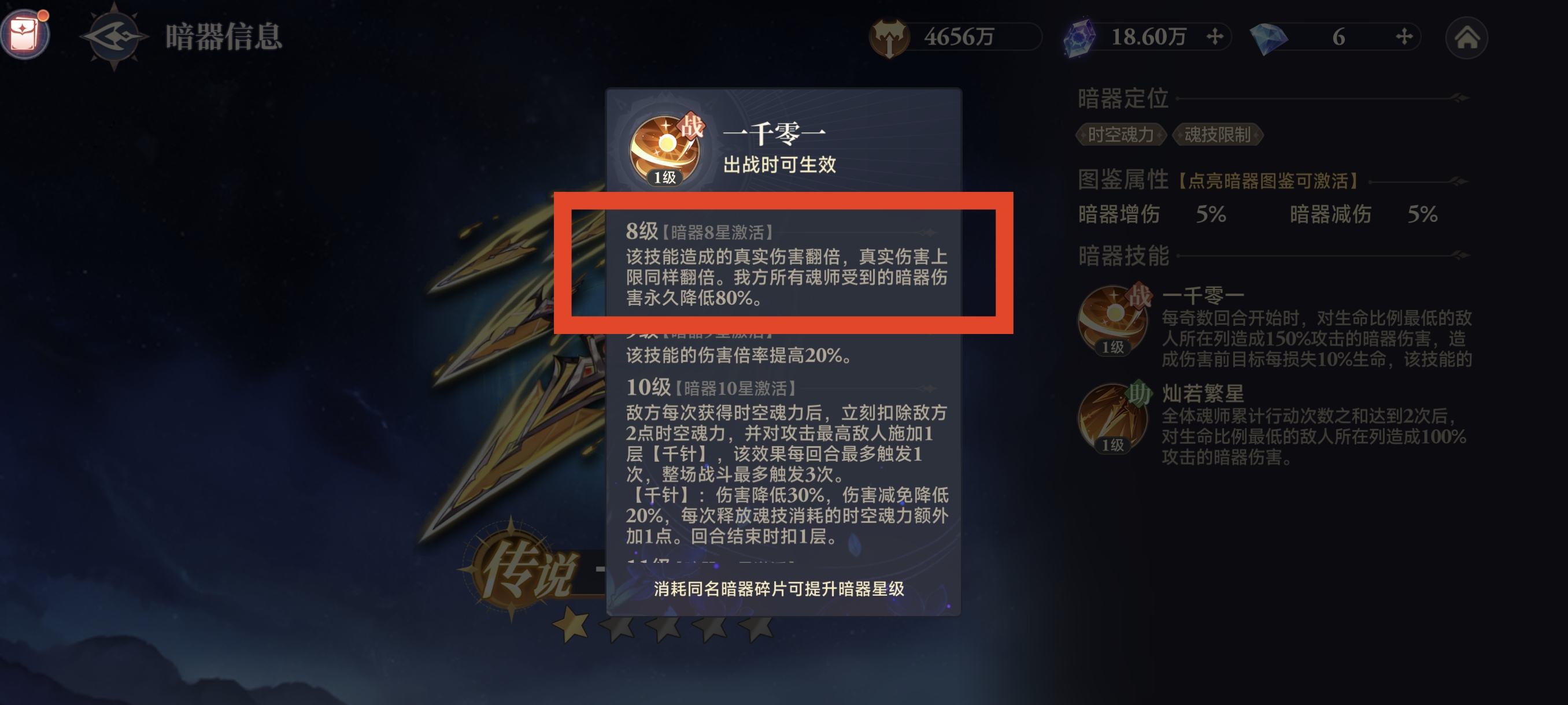Select the 时空魂力 tag
The image size is (1568, 705).
pyautogui.click(x=1120, y=135)
